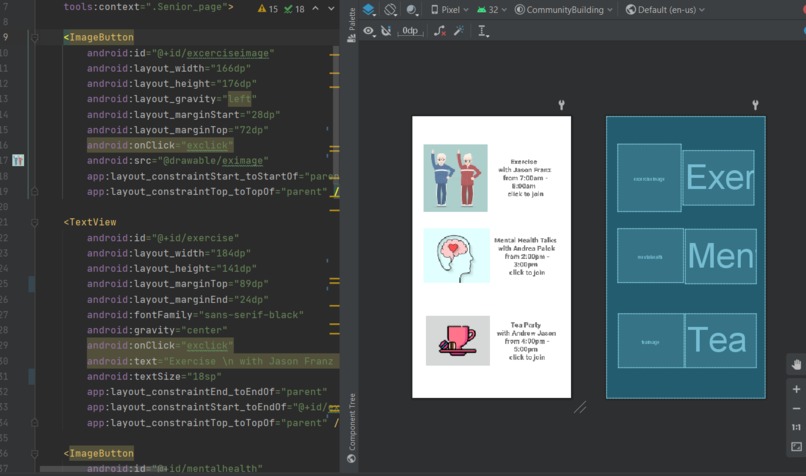The height and width of the screenshot is (476, 806).
Task: Select mentalhealth image box in blueprint
Action: (x=650, y=256)
